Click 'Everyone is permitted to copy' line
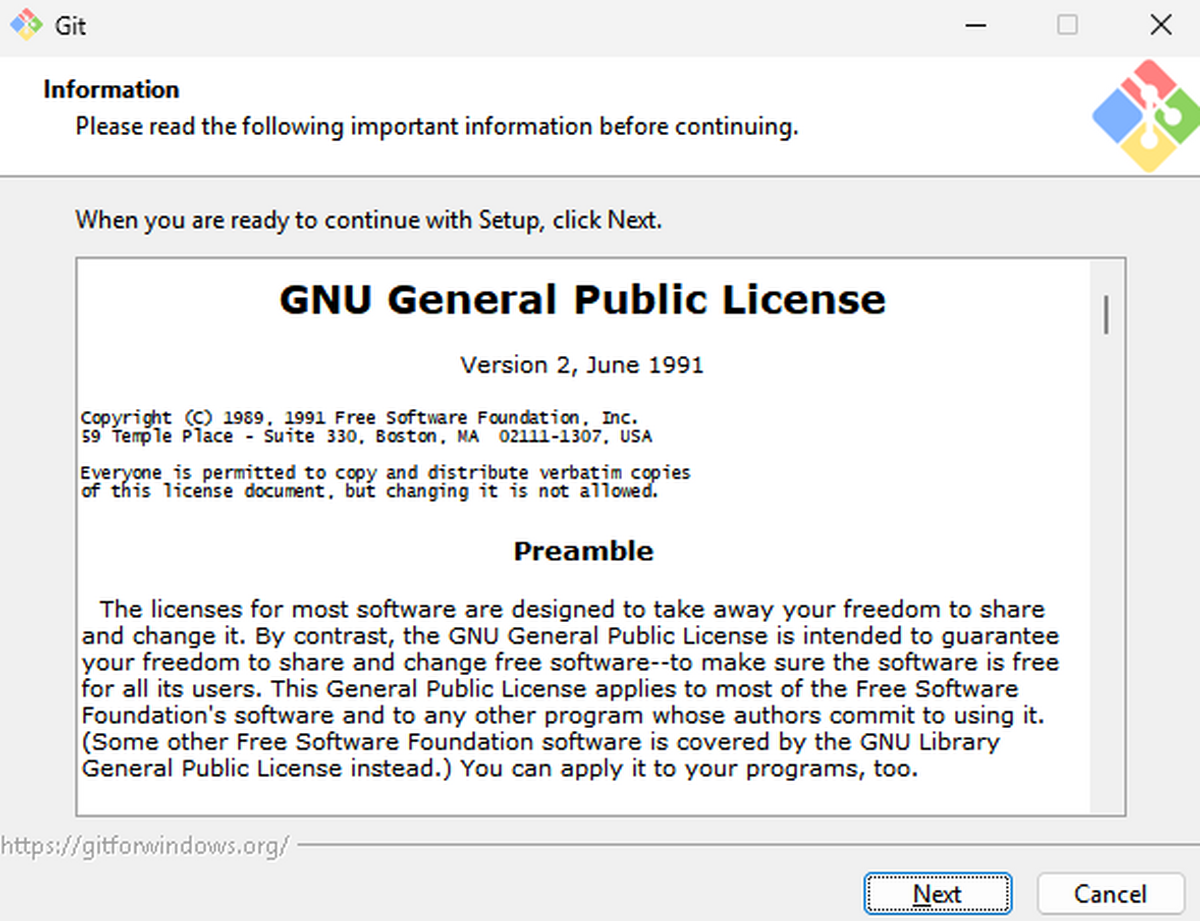 coord(385,472)
